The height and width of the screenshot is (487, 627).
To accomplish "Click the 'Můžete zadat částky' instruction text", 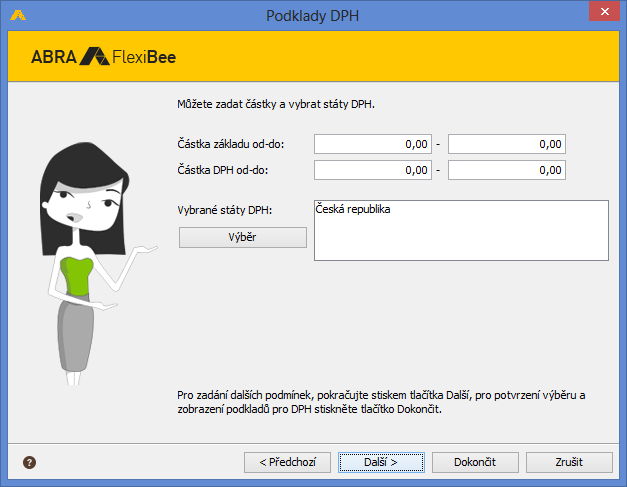I will pyautogui.click(x=276, y=104).
